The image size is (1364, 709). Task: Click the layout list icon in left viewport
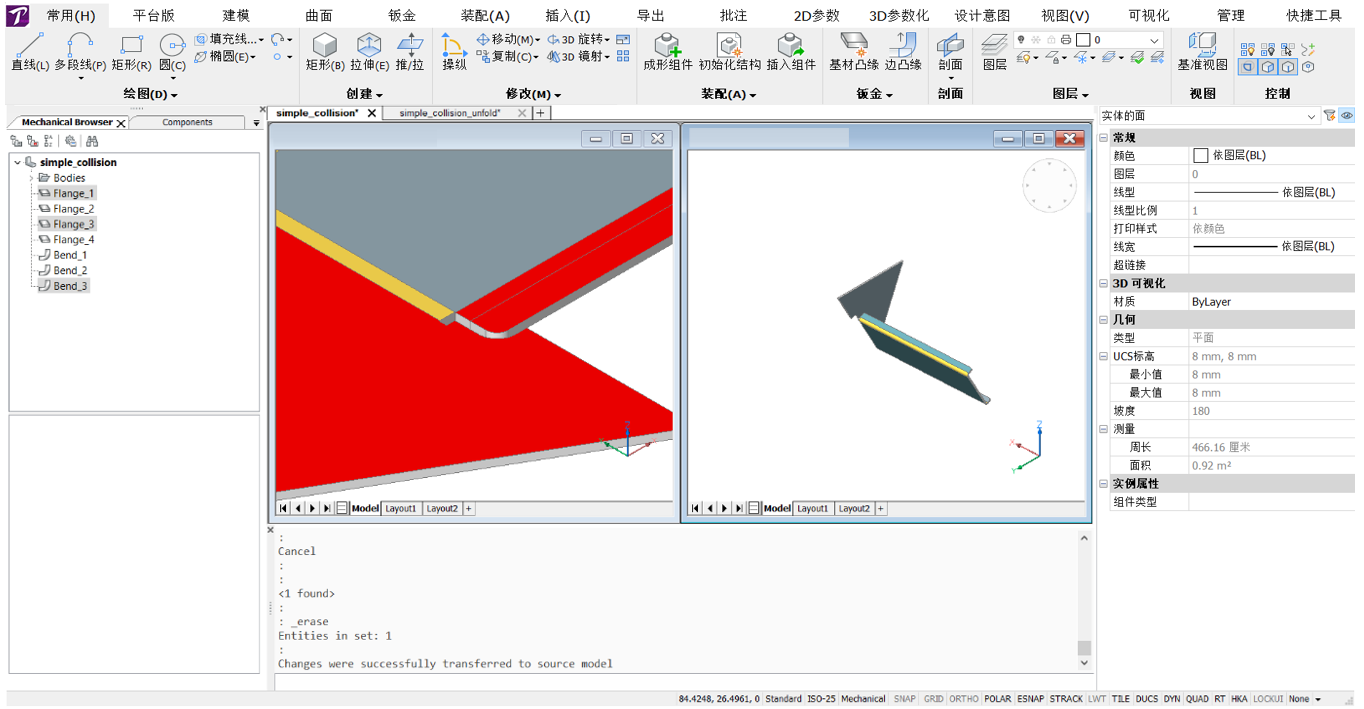pyautogui.click(x=342, y=508)
